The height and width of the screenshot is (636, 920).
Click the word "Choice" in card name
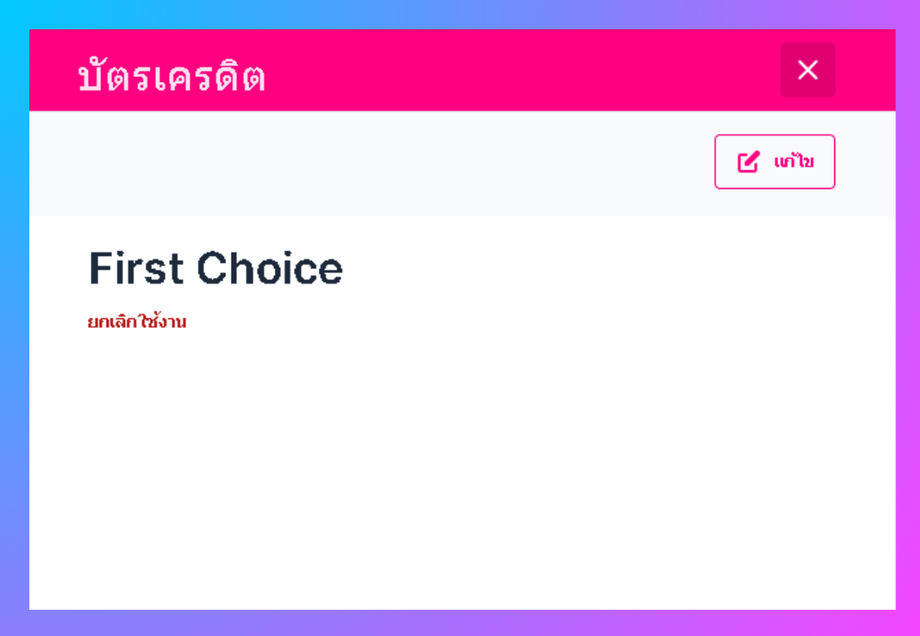[269, 268]
